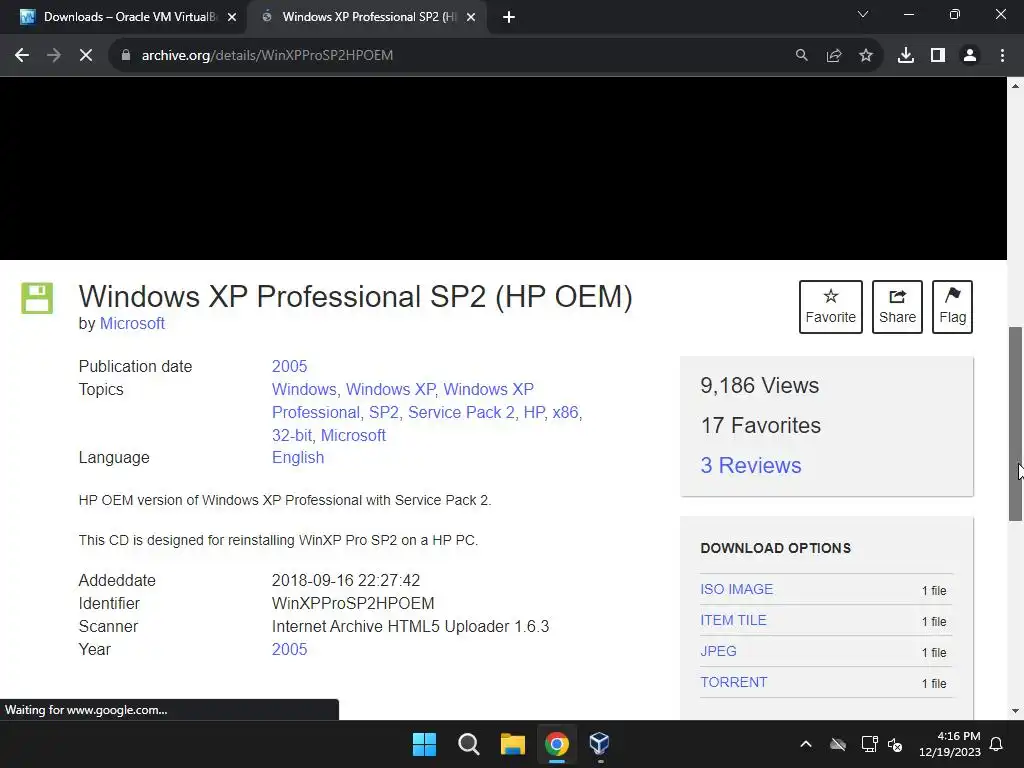Switch to the Windows XP Professional SP2 tab
The width and height of the screenshot is (1024, 768).
tap(366, 17)
